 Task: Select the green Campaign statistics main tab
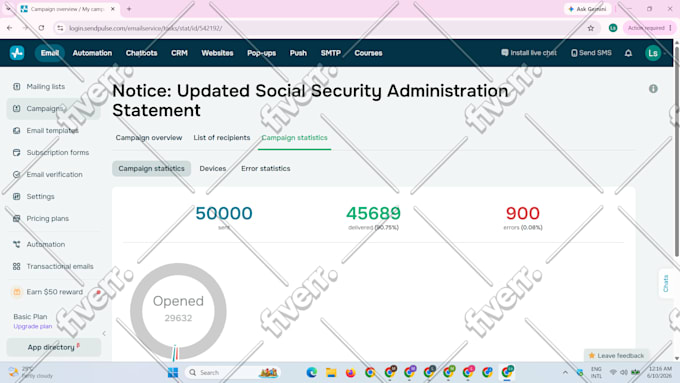(294, 137)
